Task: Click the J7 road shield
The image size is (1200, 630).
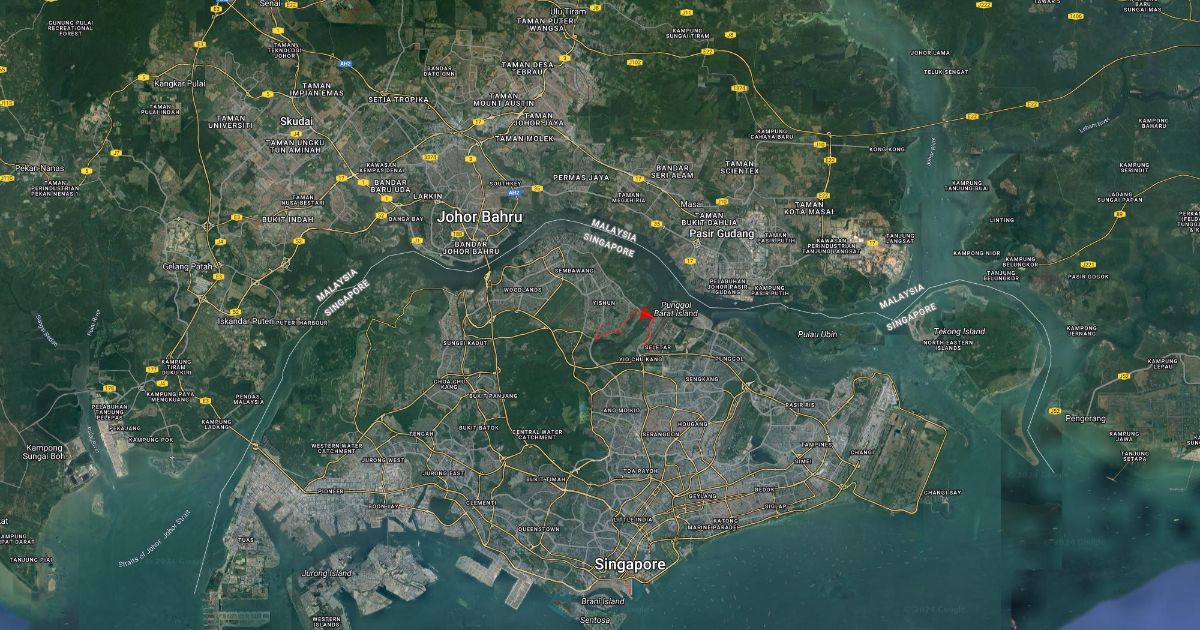Action: (116, 153)
